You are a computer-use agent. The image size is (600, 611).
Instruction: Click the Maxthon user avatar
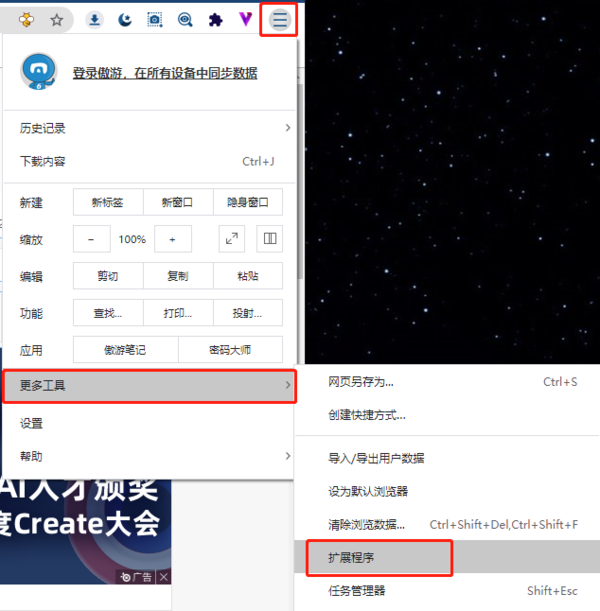coord(39,72)
